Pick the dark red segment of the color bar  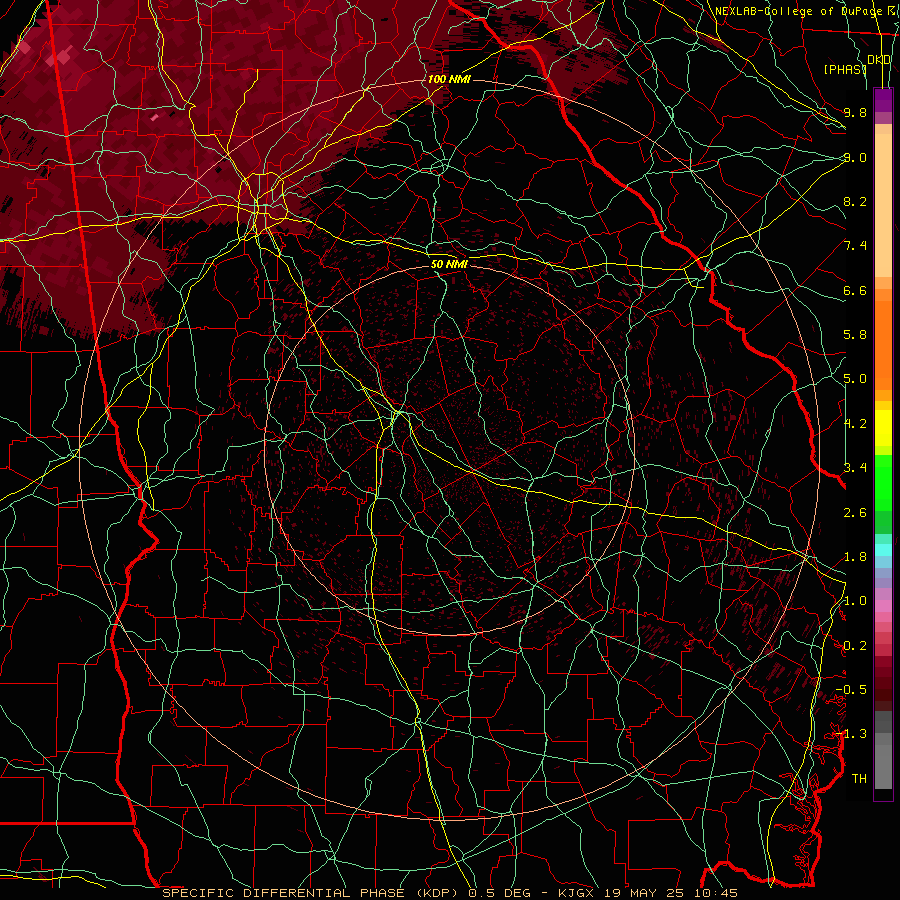click(x=883, y=677)
